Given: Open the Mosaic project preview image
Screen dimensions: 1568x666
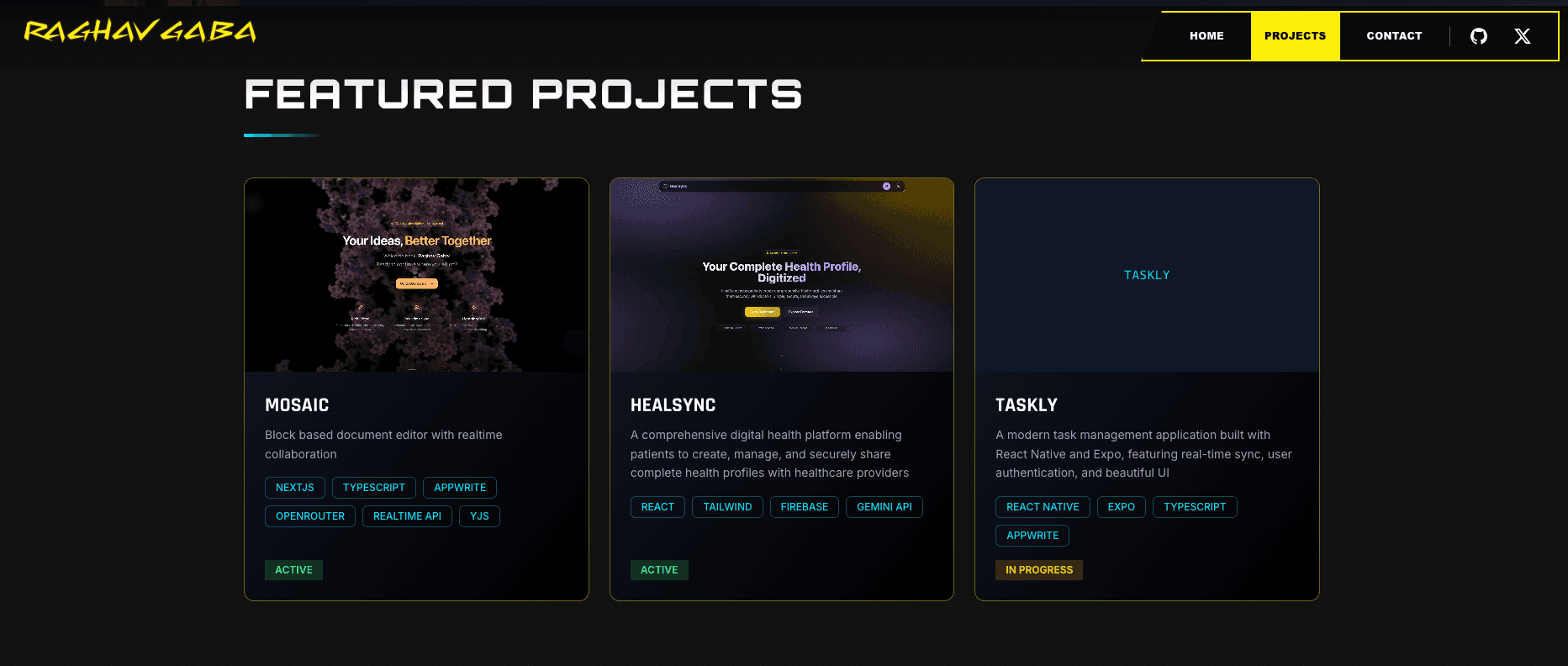Looking at the screenshot, I should tap(416, 275).
